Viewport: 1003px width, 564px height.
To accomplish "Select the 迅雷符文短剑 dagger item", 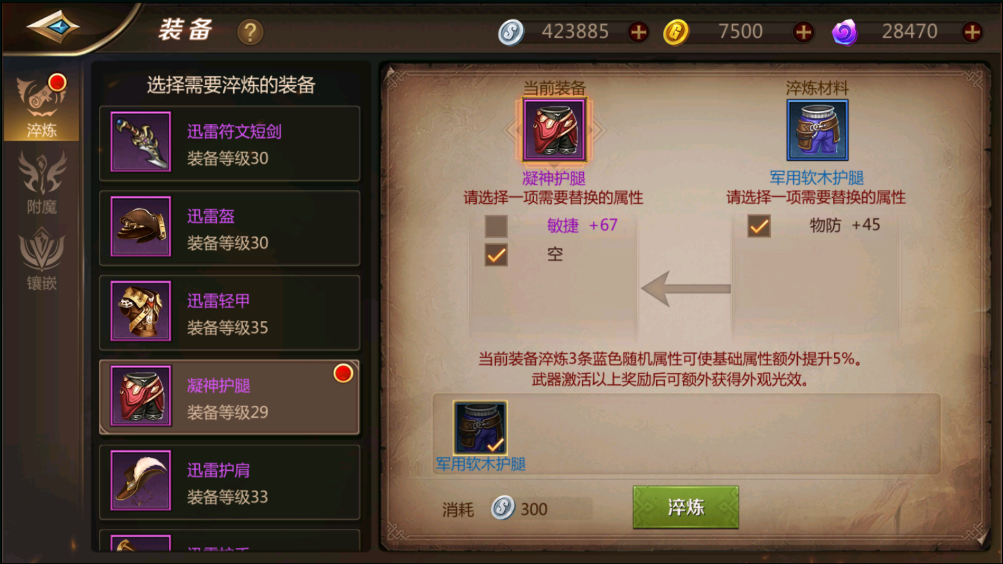I will pyautogui.click(x=230, y=143).
